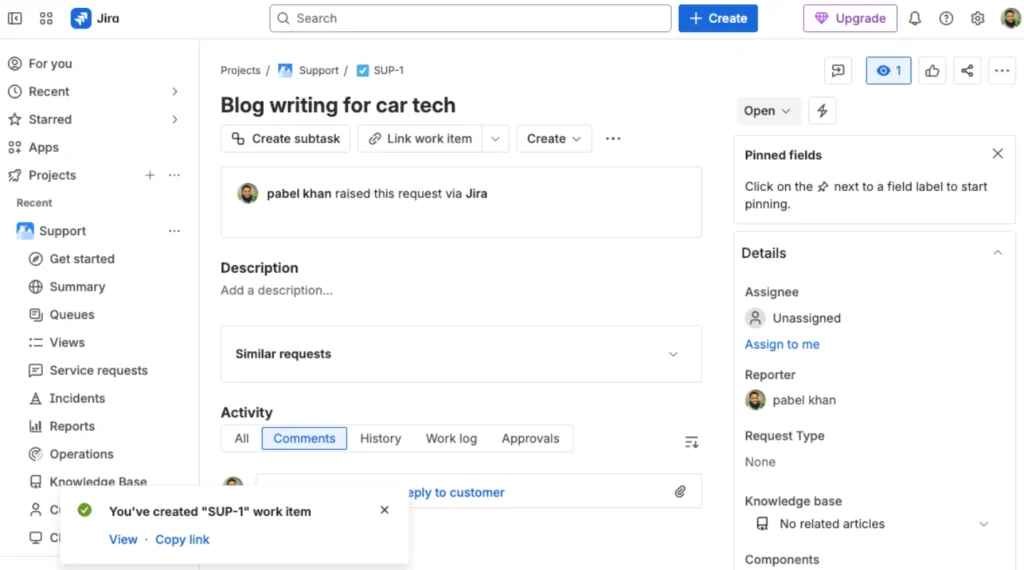Open the app switcher grid
This screenshot has height=570, width=1024.
[x=46, y=18]
